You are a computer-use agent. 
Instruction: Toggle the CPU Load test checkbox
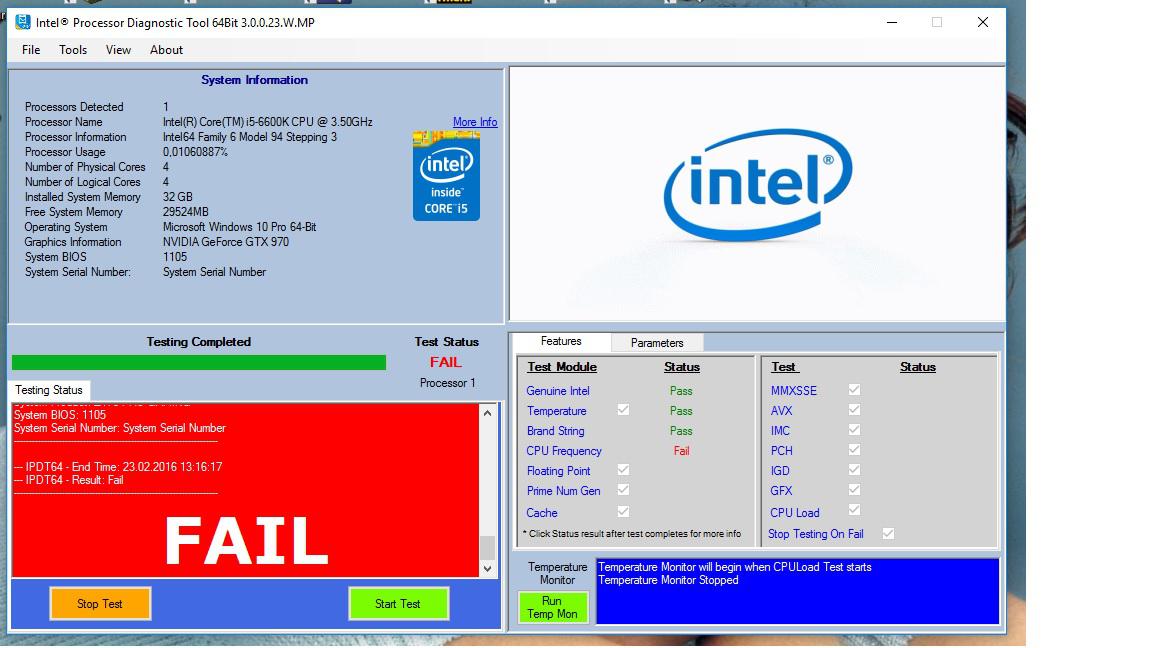(x=854, y=509)
